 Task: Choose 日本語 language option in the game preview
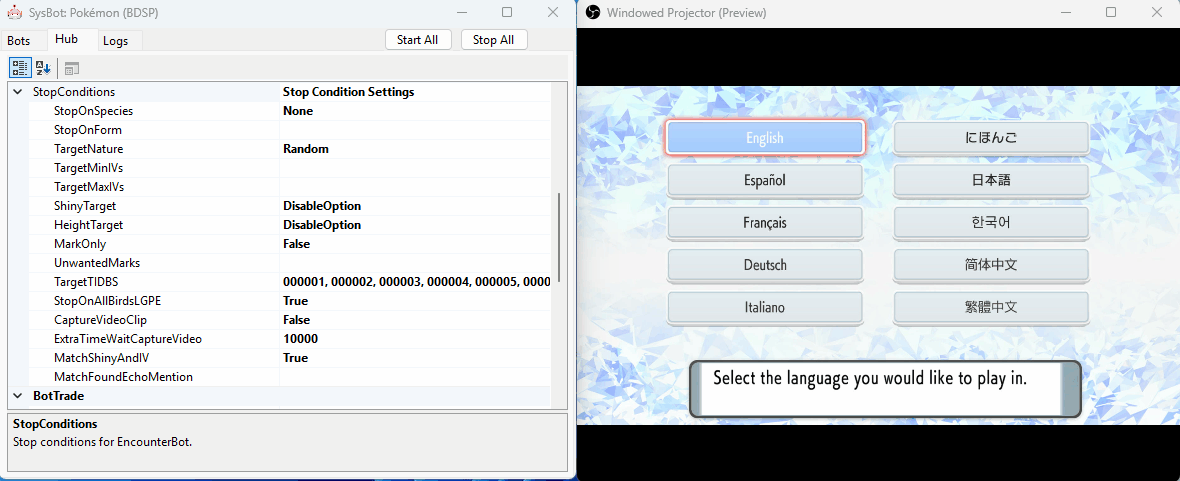(x=991, y=181)
